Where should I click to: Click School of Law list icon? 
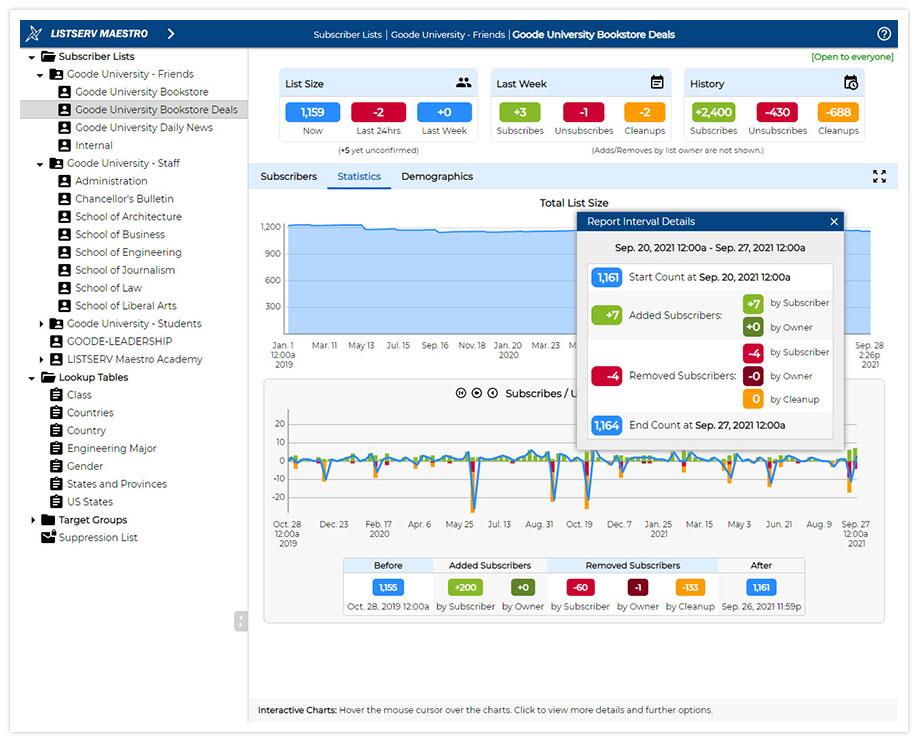(64, 288)
